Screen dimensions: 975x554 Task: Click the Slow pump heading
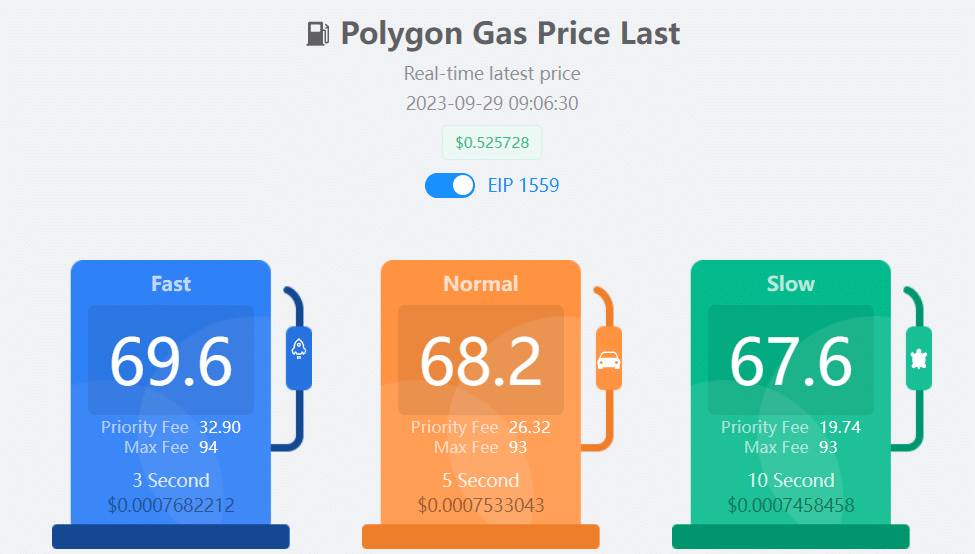(790, 284)
